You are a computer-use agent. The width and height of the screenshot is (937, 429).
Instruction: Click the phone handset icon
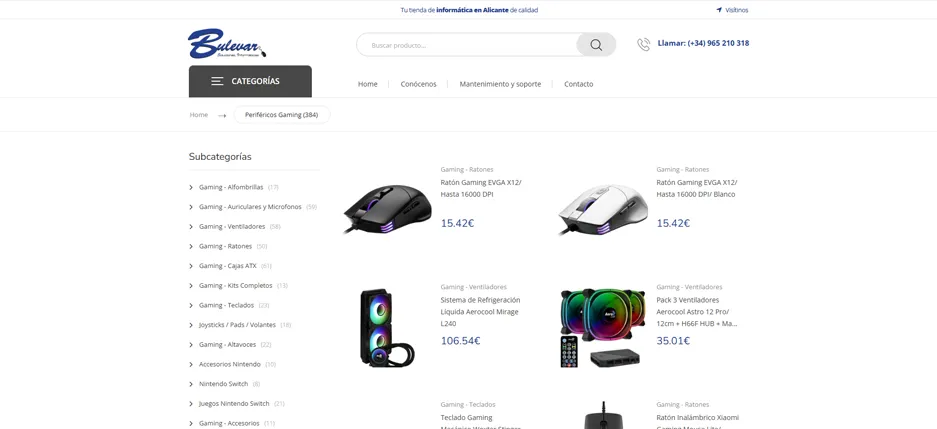[x=644, y=44]
